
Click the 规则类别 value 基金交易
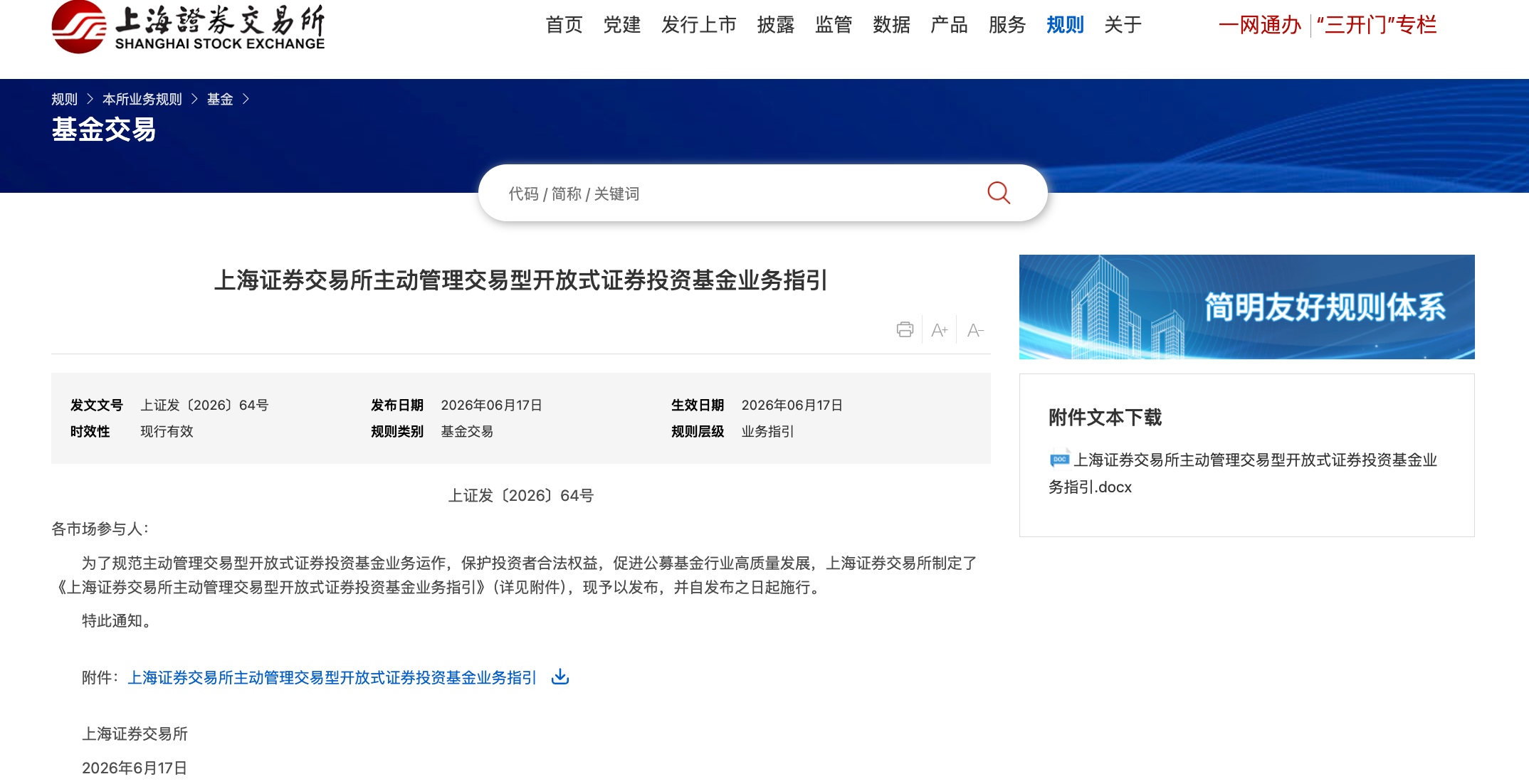click(x=467, y=431)
